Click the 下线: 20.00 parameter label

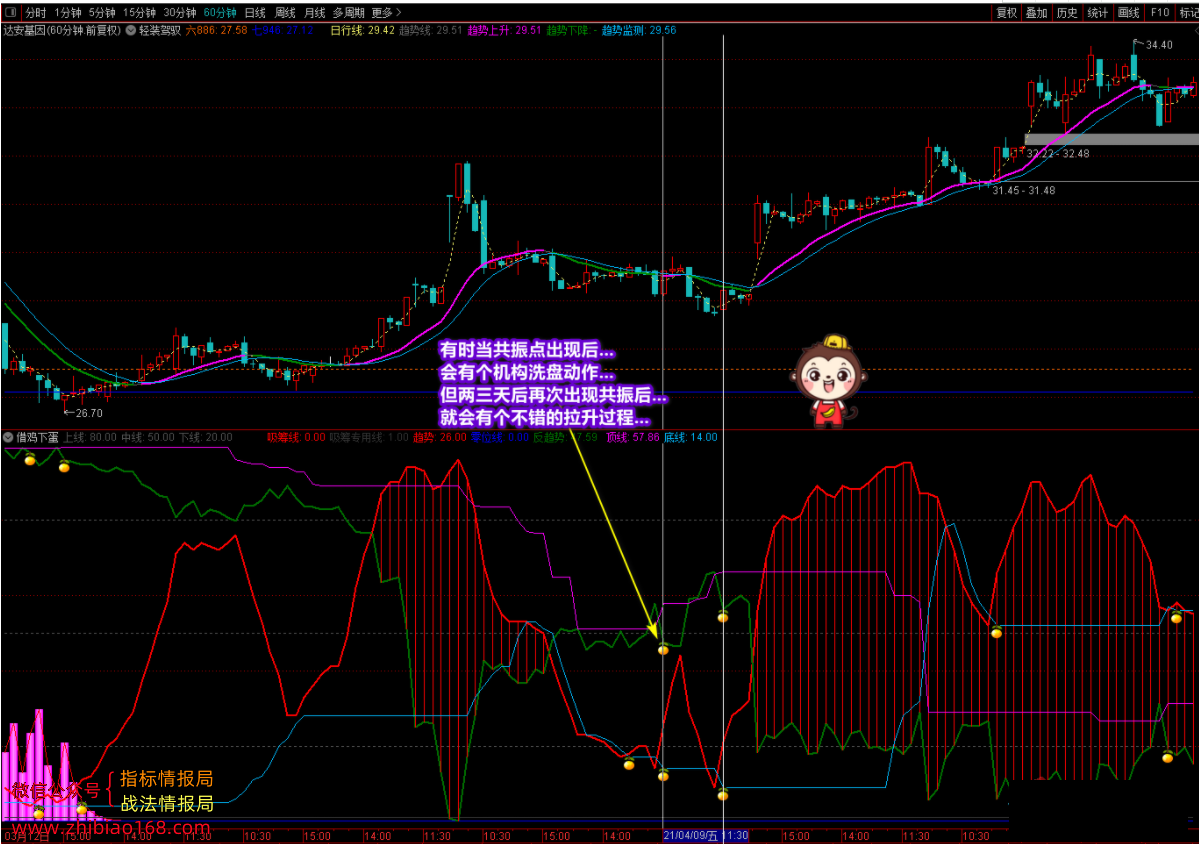click(206, 437)
